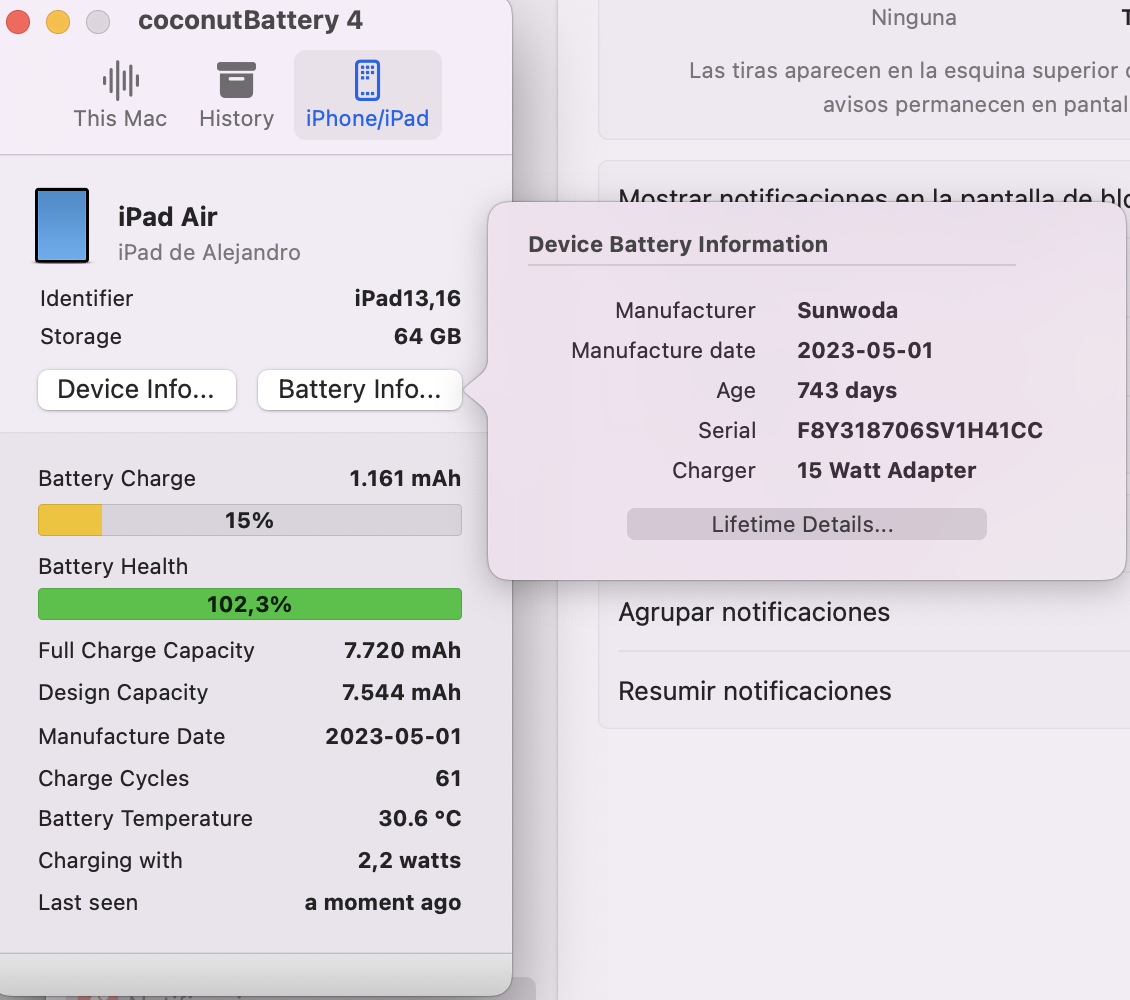Click the Battery Health label
The image size is (1130, 1000).
(113, 567)
